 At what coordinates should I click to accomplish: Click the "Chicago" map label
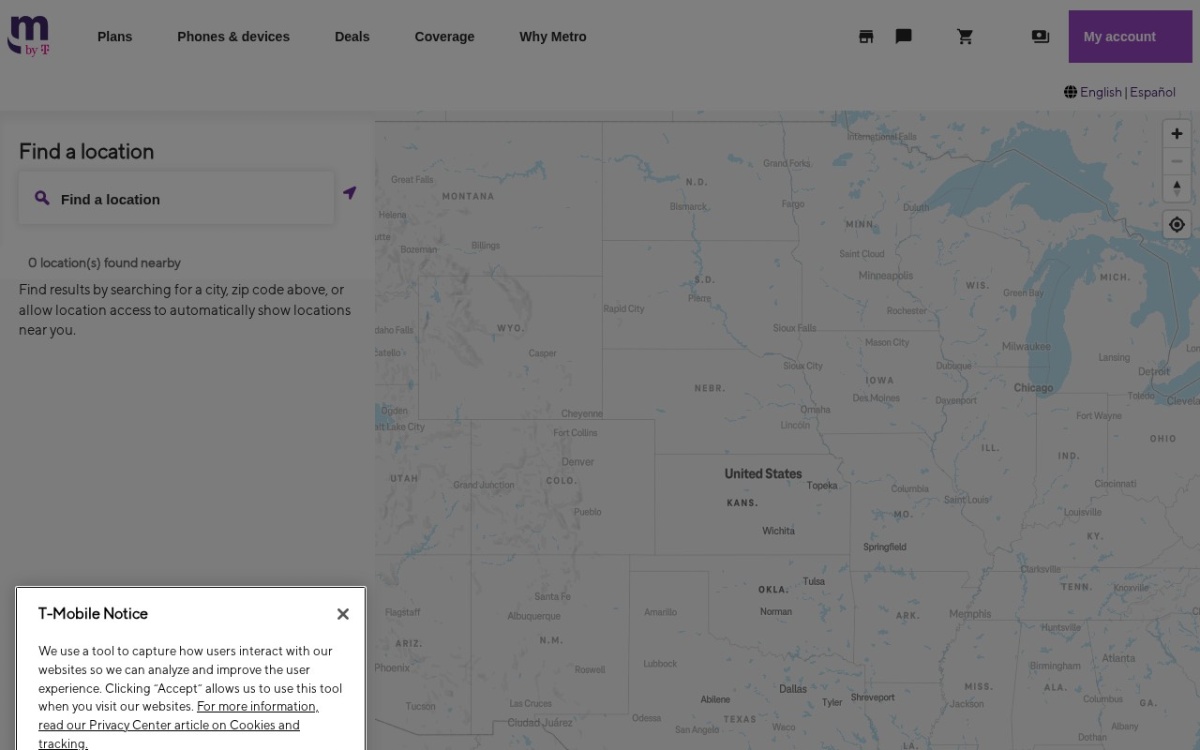tap(1033, 388)
